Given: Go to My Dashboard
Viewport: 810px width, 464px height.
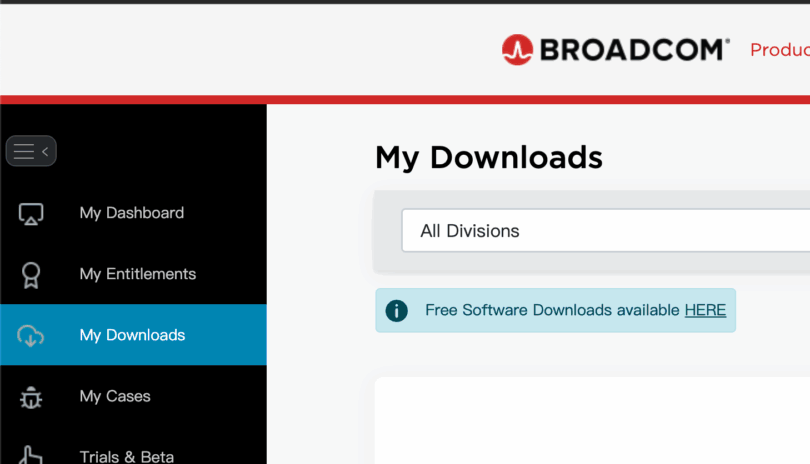Looking at the screenshot, I should tap(131, 213).
